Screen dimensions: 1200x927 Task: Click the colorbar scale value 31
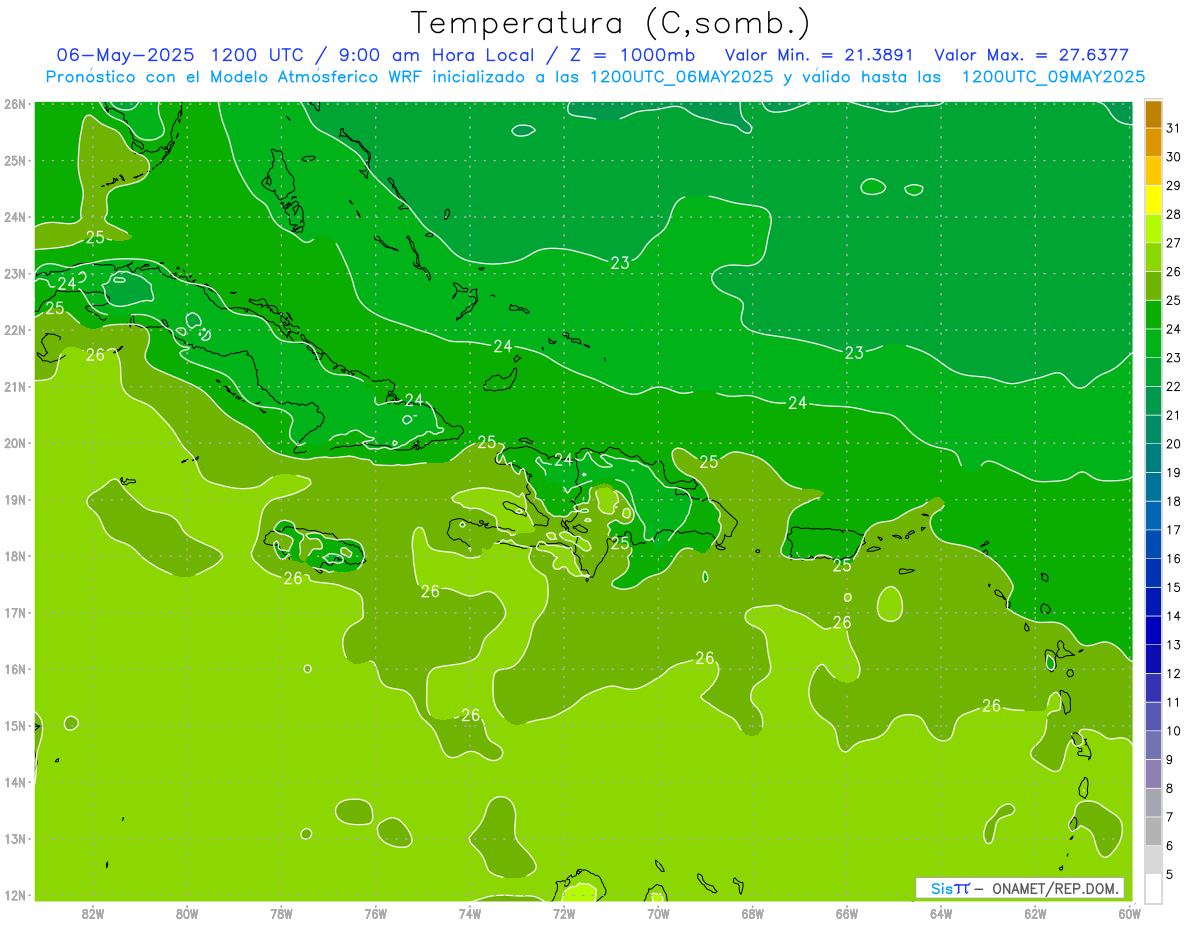coord(1174,128)
